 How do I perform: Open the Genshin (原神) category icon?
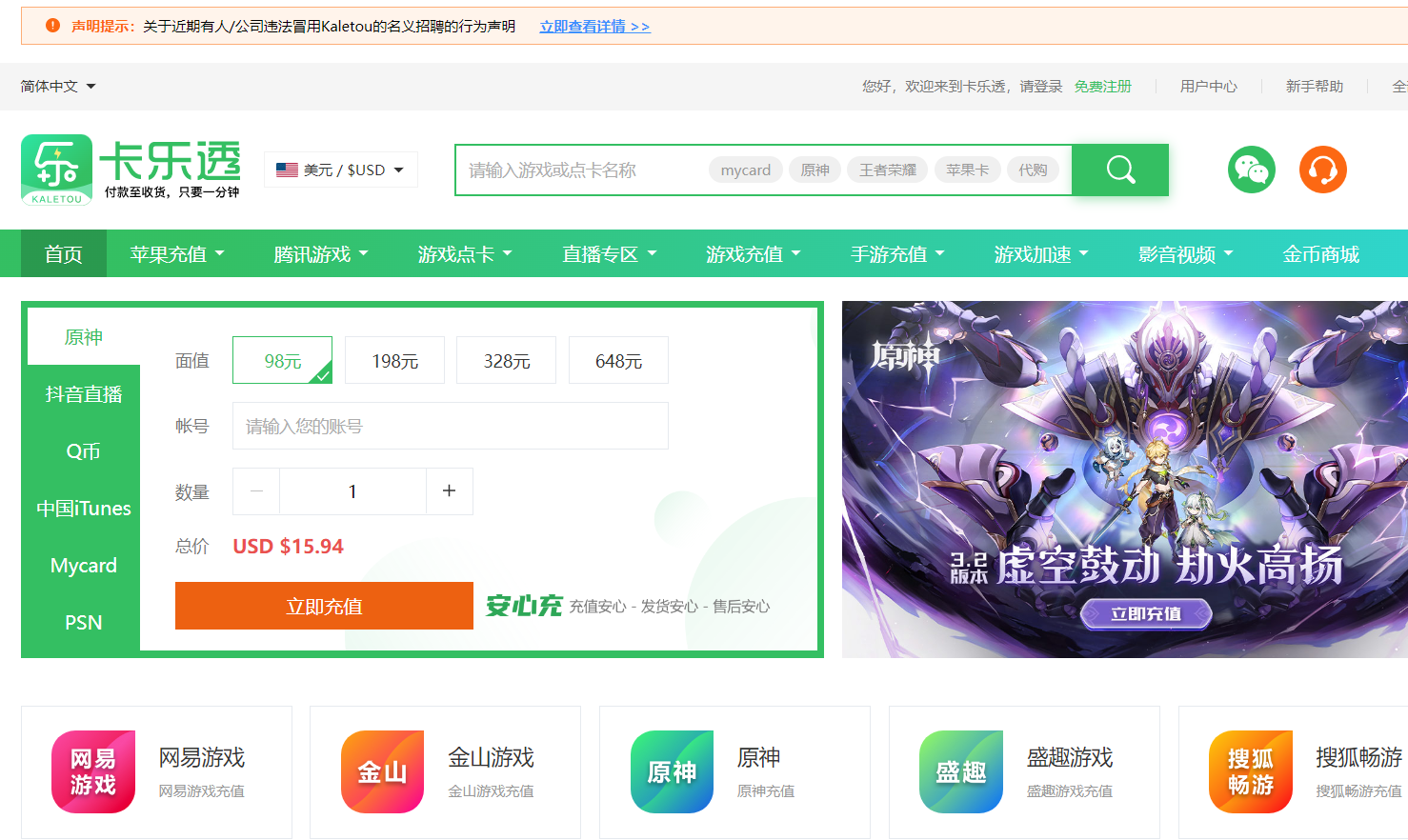pos(673,771)
